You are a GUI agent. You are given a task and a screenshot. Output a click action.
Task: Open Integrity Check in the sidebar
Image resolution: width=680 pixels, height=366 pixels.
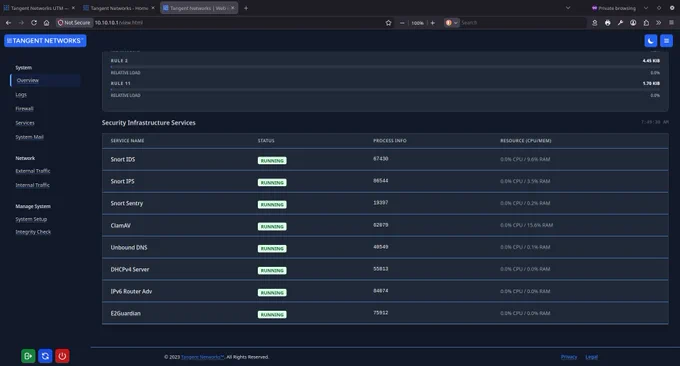pos(33,232)
